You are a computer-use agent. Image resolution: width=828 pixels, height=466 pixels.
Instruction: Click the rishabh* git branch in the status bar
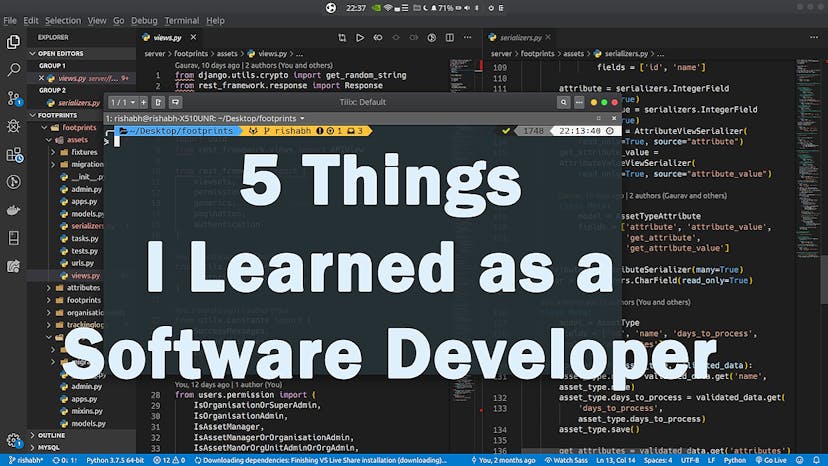click(x=26, y=460)
